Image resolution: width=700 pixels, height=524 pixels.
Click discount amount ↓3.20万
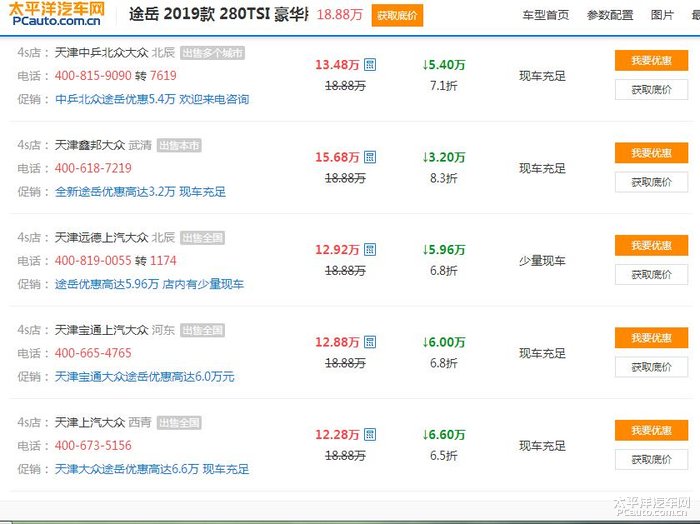point(444,157)
